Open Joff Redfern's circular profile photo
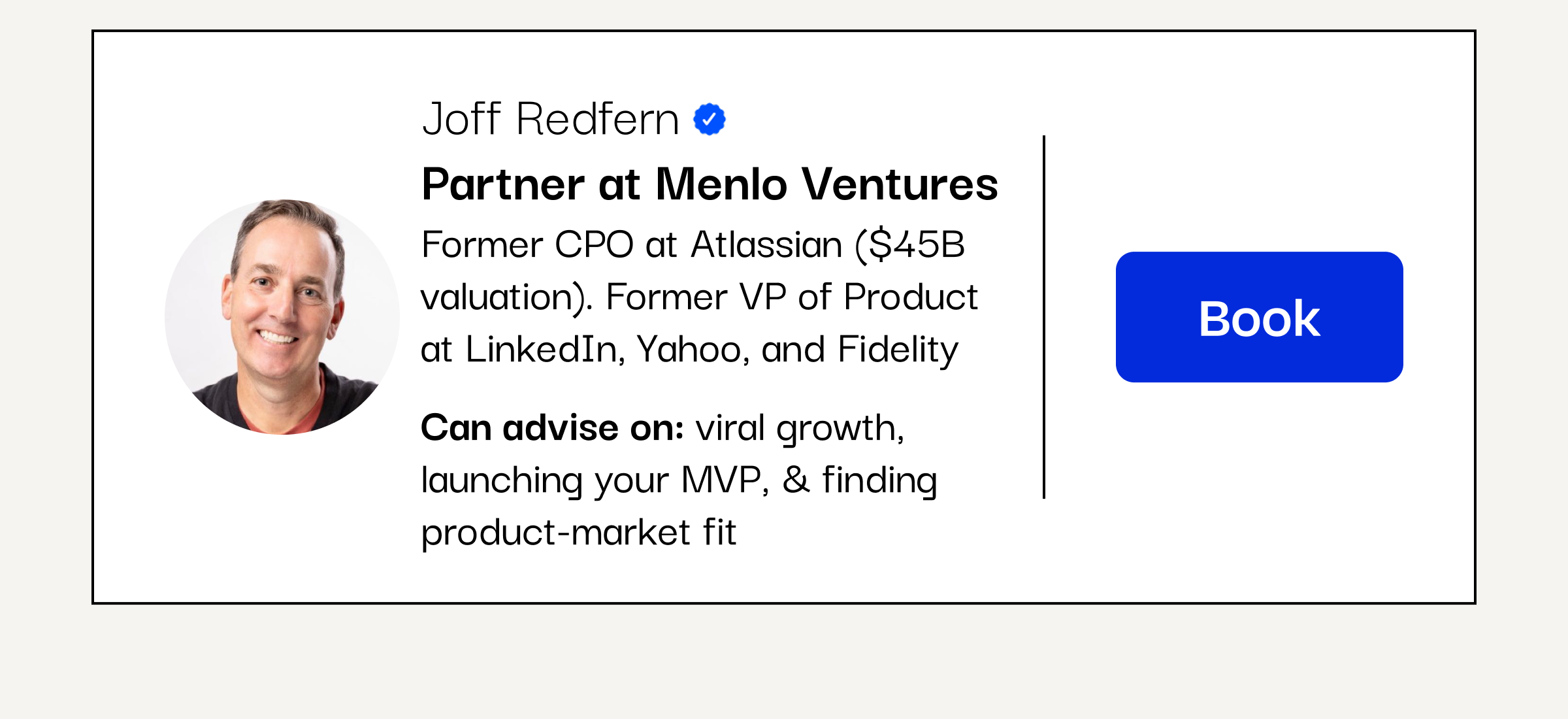The image size is (1568, 719). coord(282,317)
